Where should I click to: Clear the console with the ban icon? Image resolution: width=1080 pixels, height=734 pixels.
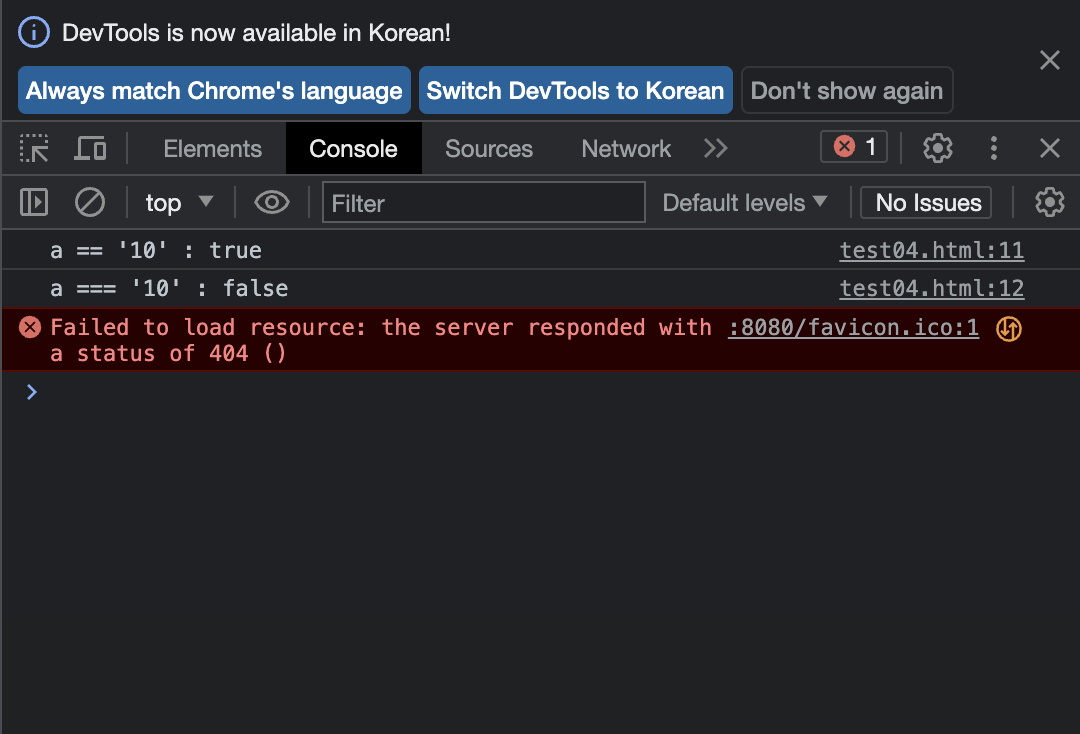90,202
